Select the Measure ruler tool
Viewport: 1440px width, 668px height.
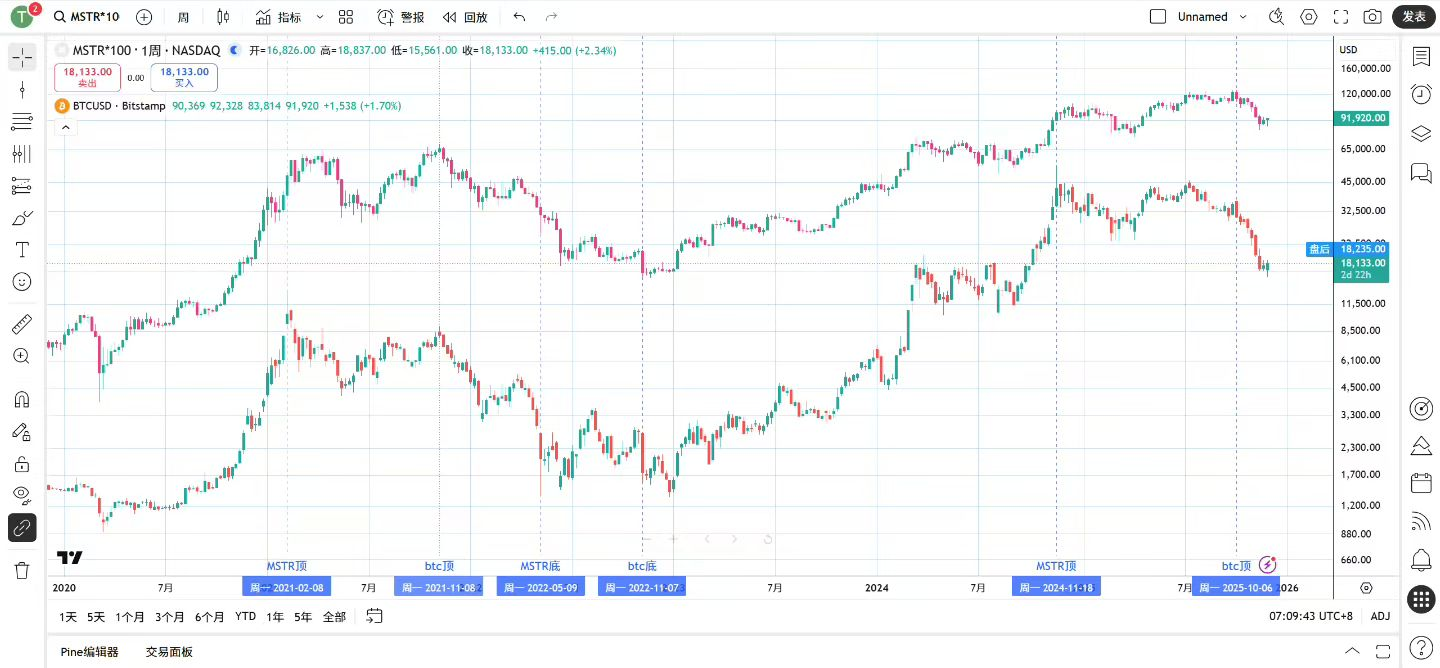tap(22, 324)
